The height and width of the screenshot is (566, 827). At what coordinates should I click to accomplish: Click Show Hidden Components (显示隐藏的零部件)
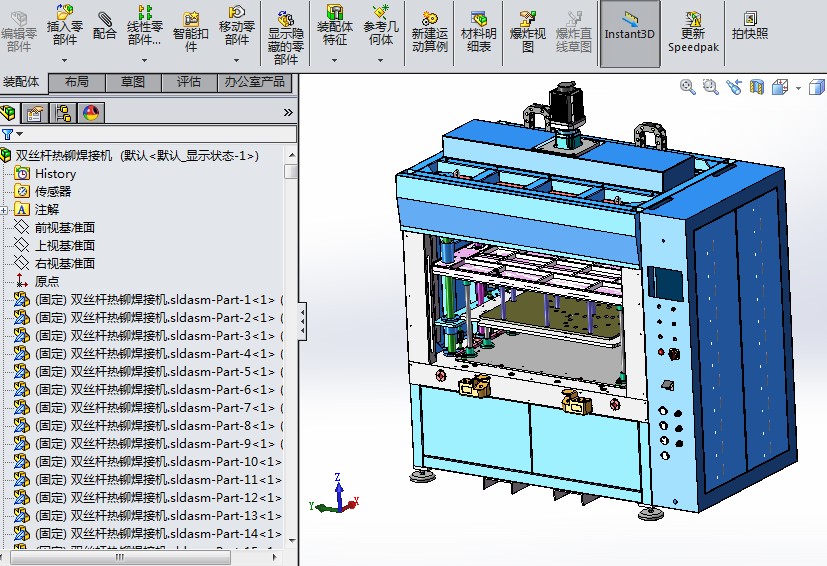point(285,37)
